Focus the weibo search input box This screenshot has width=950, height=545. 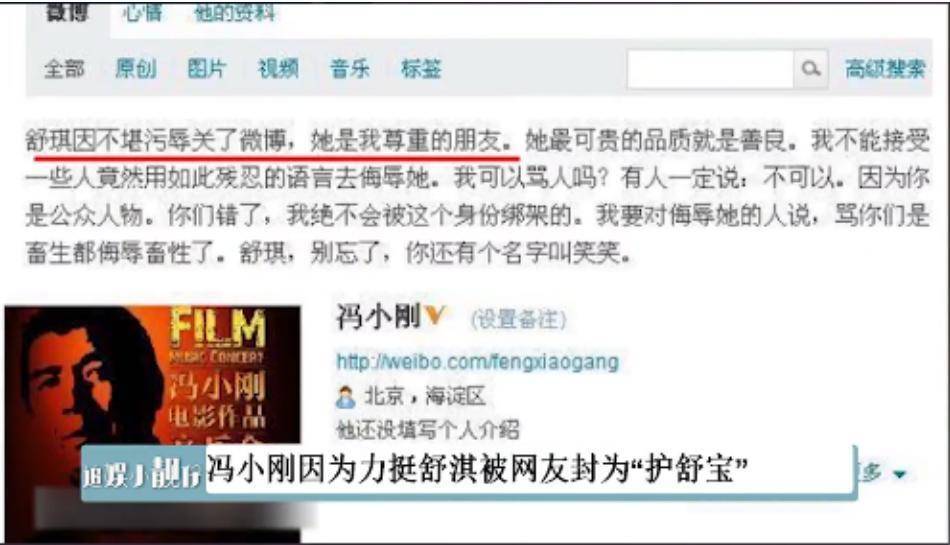pyautogui.click(x=711, y=70)
